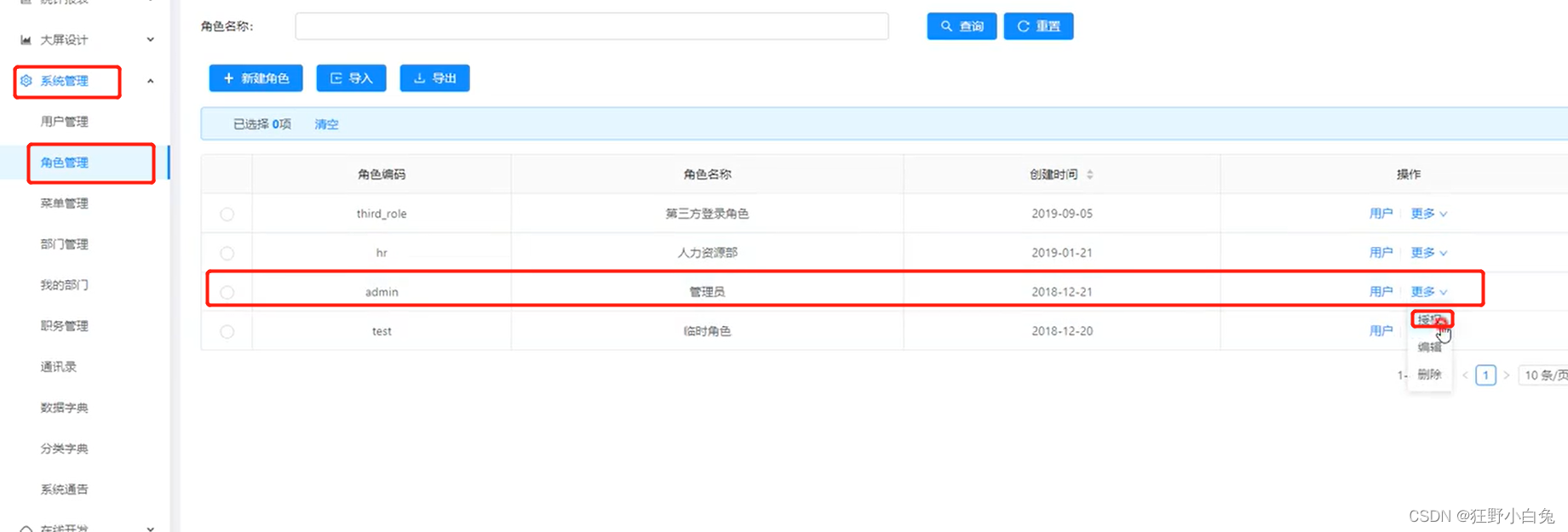
Task: Choose 编辑 in the dropdown menu
Action: point(1430,347)
